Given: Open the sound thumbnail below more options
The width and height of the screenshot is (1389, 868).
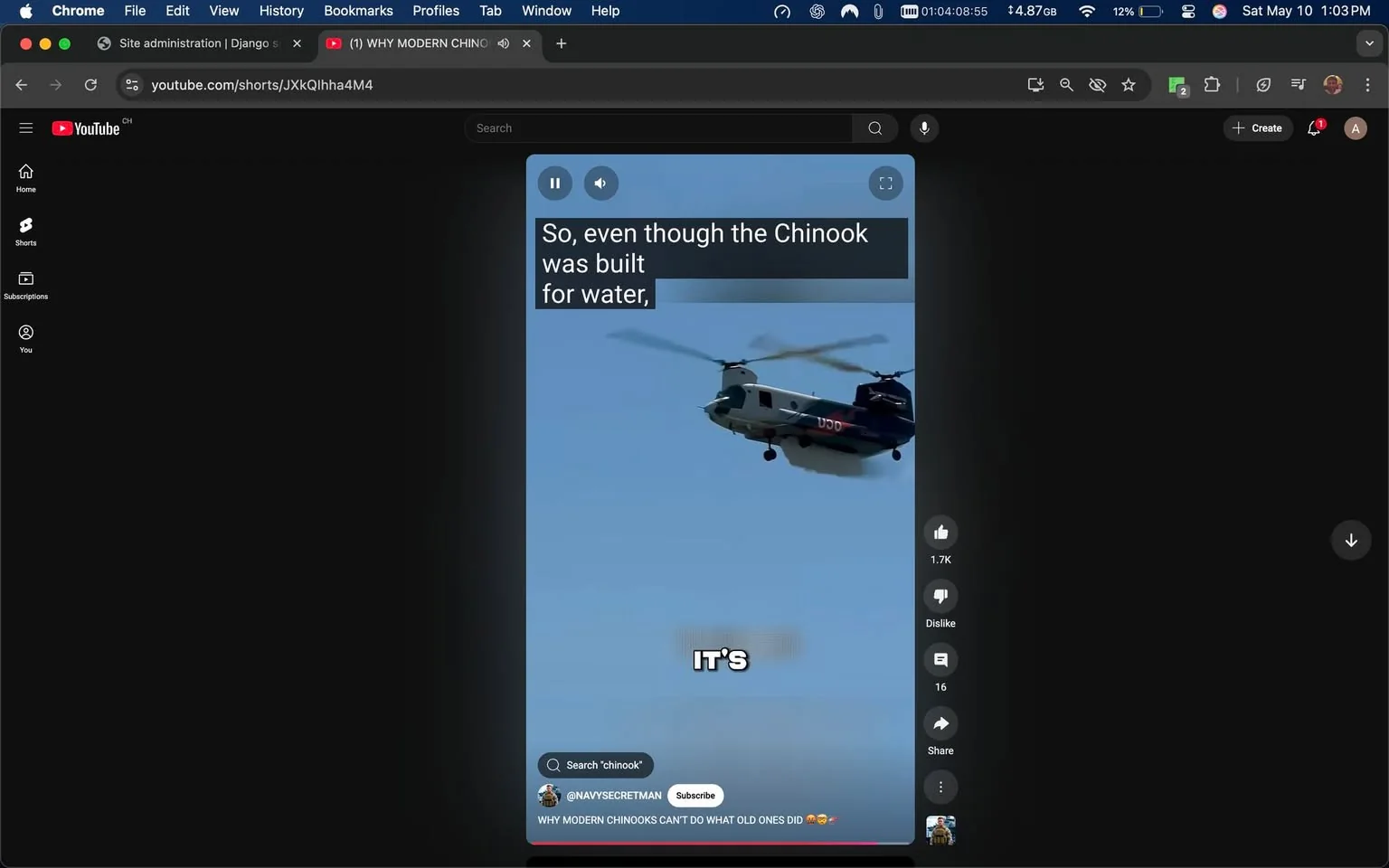Looking at the screenshot, I should (940, 830).
